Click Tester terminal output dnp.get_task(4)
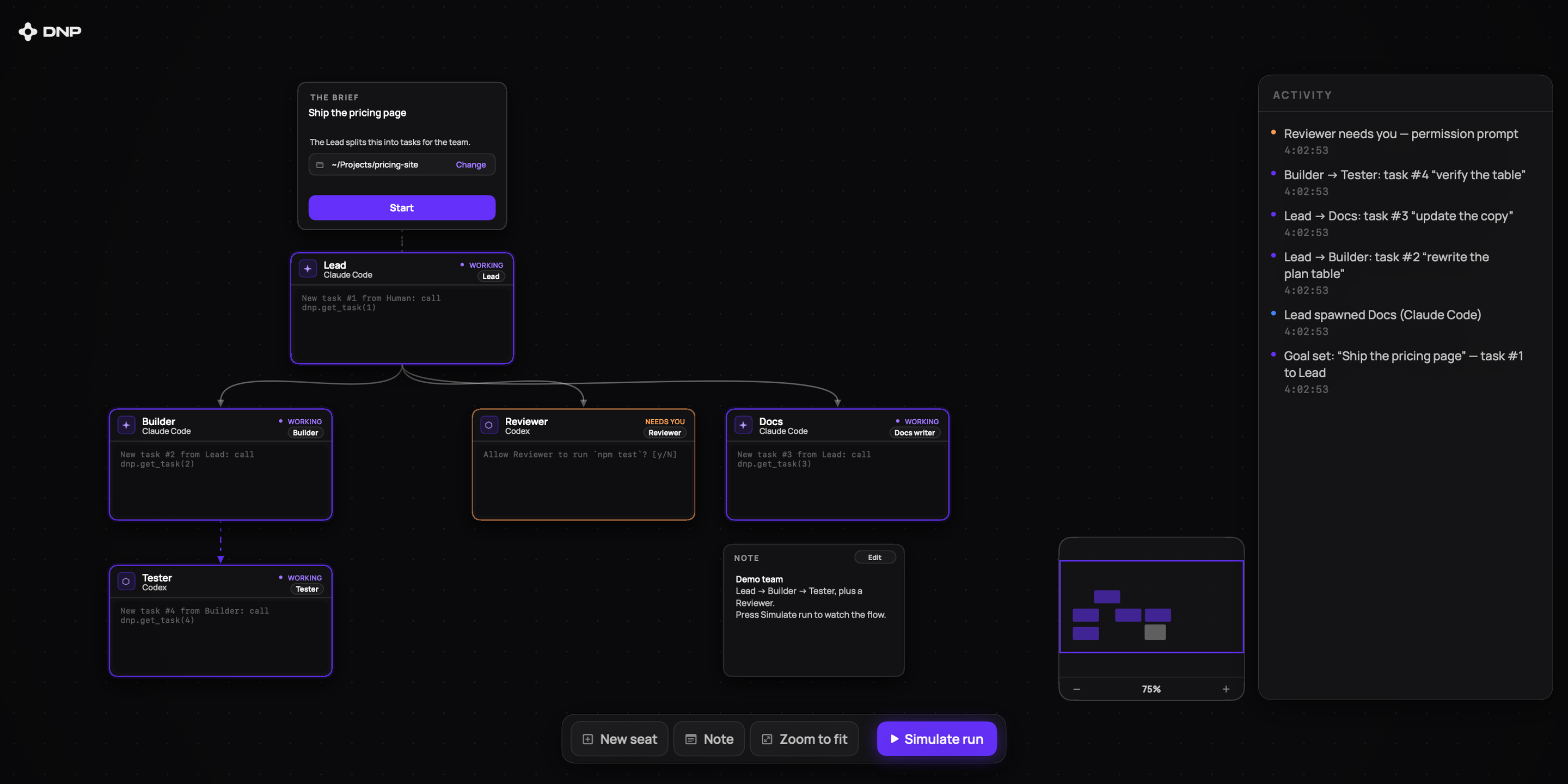The width and height of the screenshot is (1568, 784). [x=195, y=616]
